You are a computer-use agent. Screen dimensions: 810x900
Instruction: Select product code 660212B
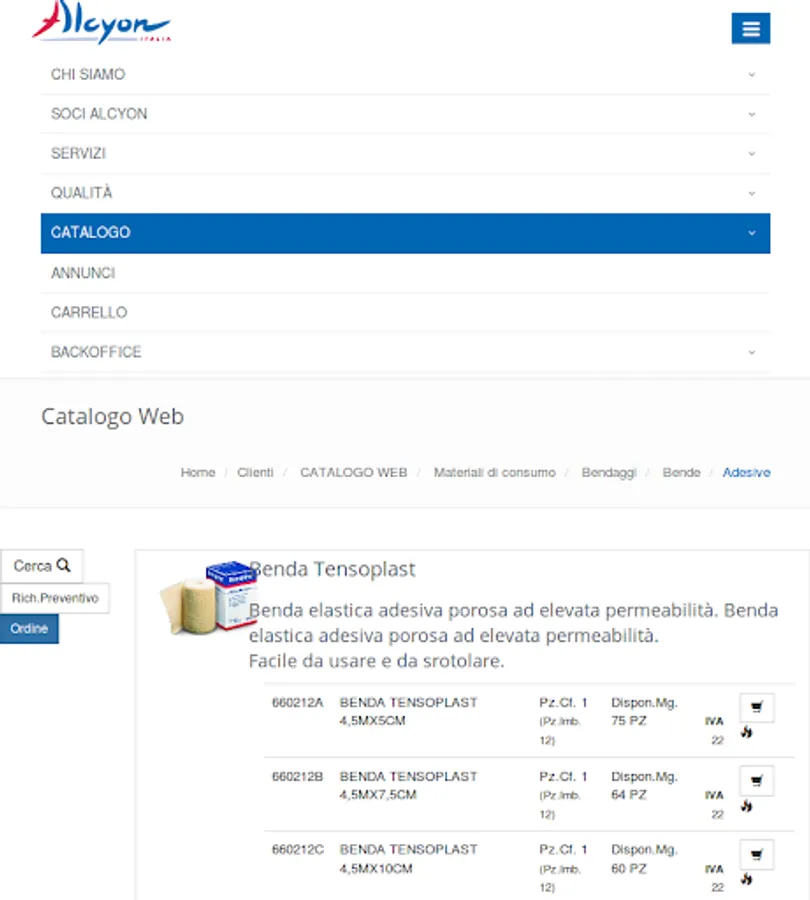297,777
